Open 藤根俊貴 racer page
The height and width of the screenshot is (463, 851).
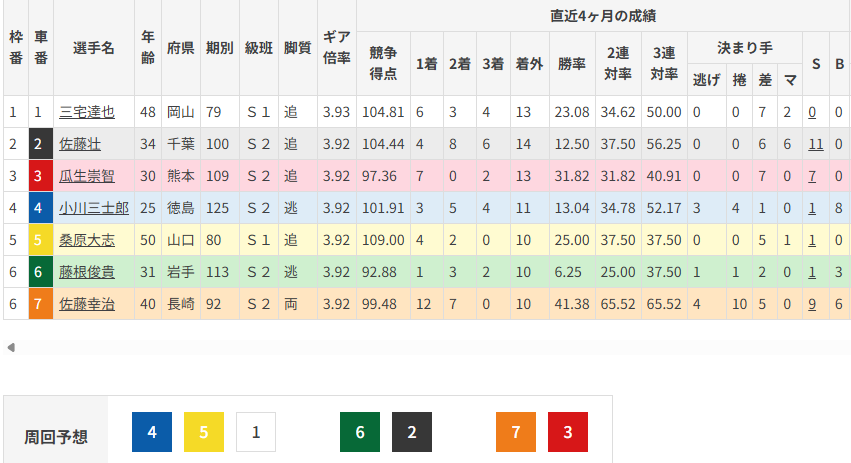coord(87,272)
